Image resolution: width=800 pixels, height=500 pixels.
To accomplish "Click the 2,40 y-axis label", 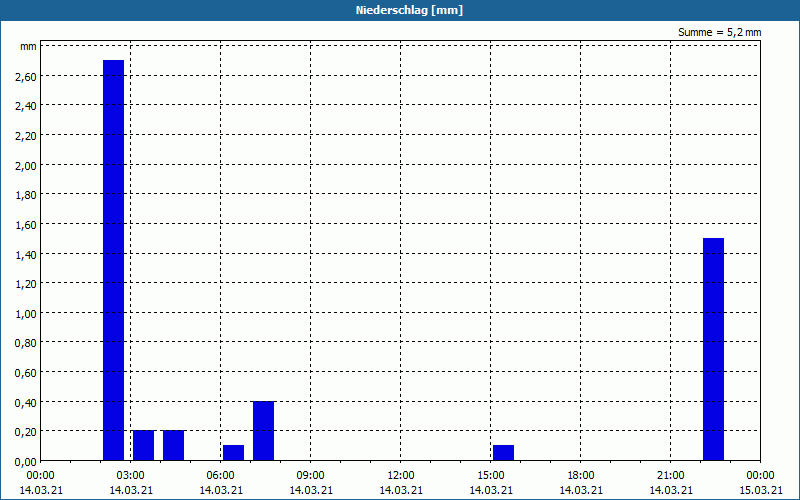I will pos(26,106).
